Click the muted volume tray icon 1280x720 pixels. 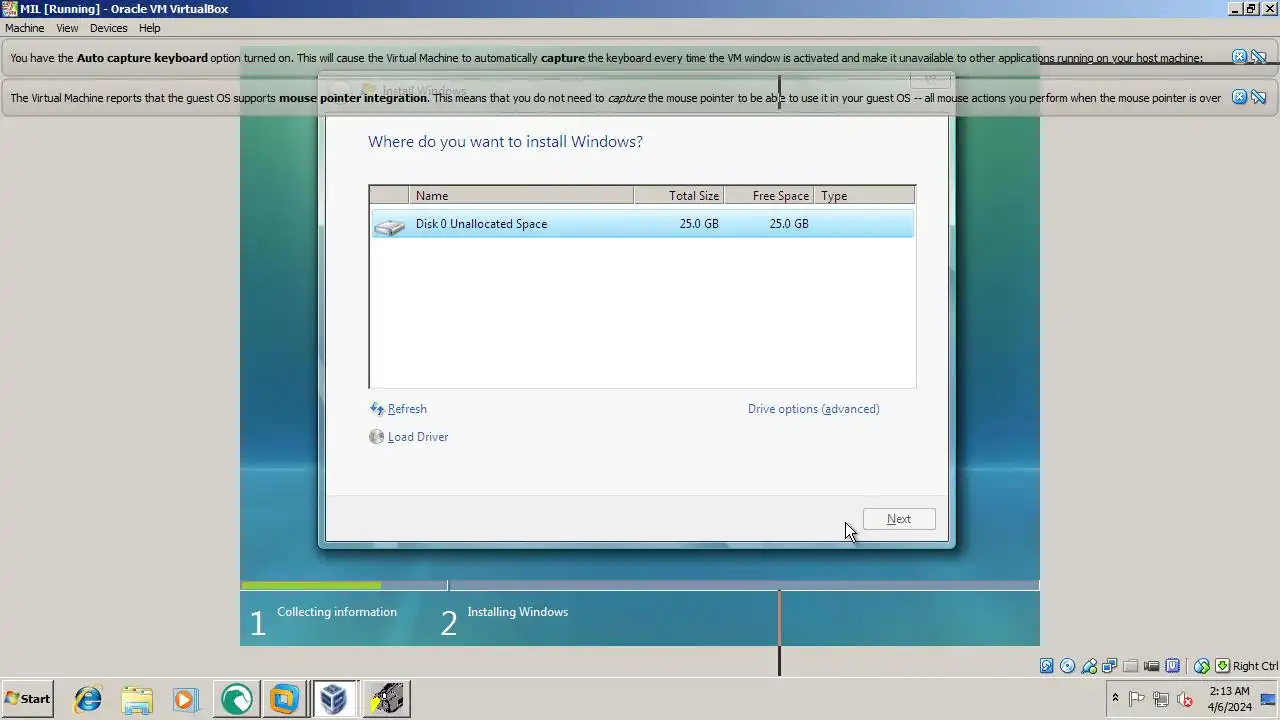(x=1185, y=699)
